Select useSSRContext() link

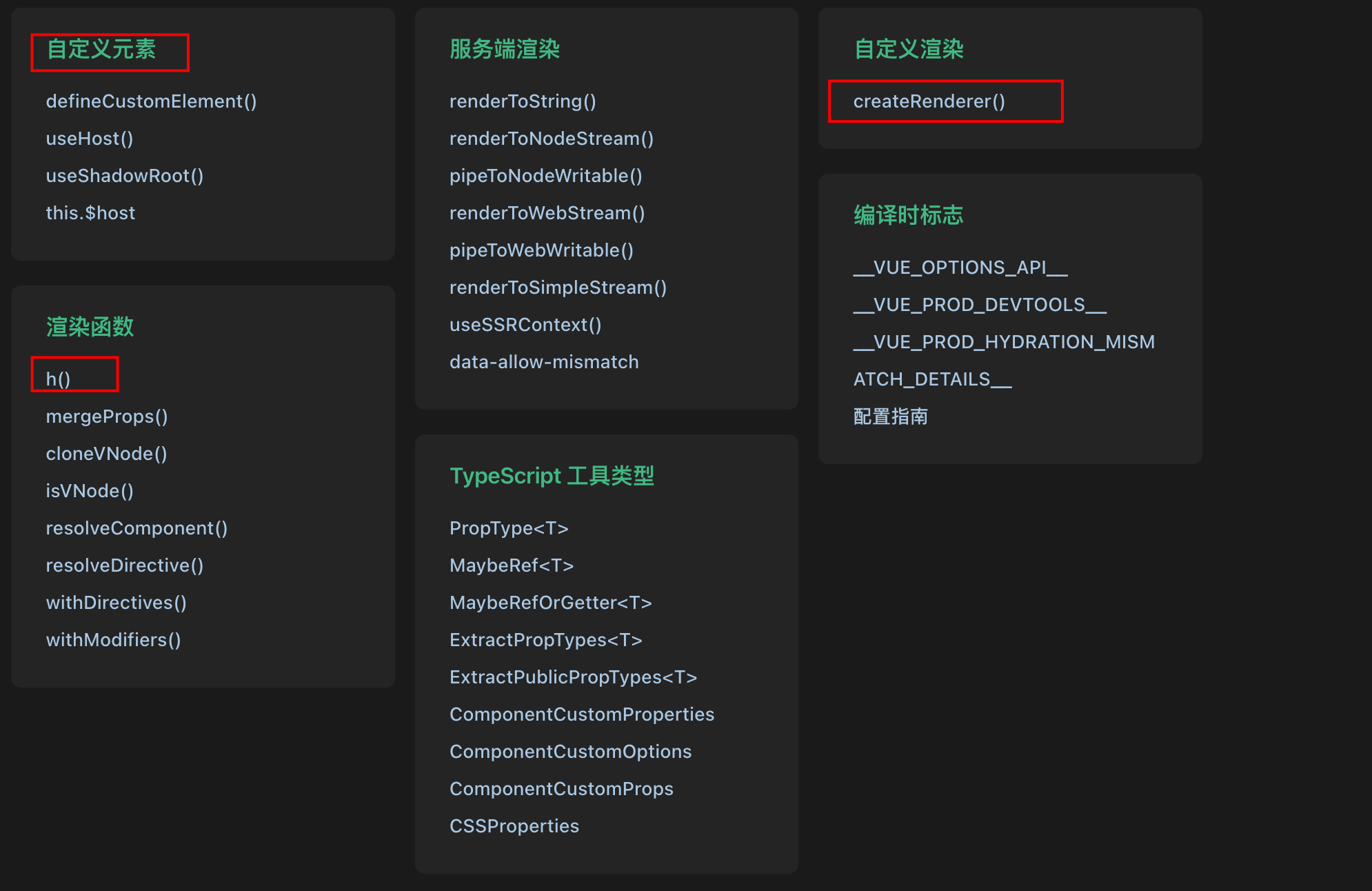[525, 325]
